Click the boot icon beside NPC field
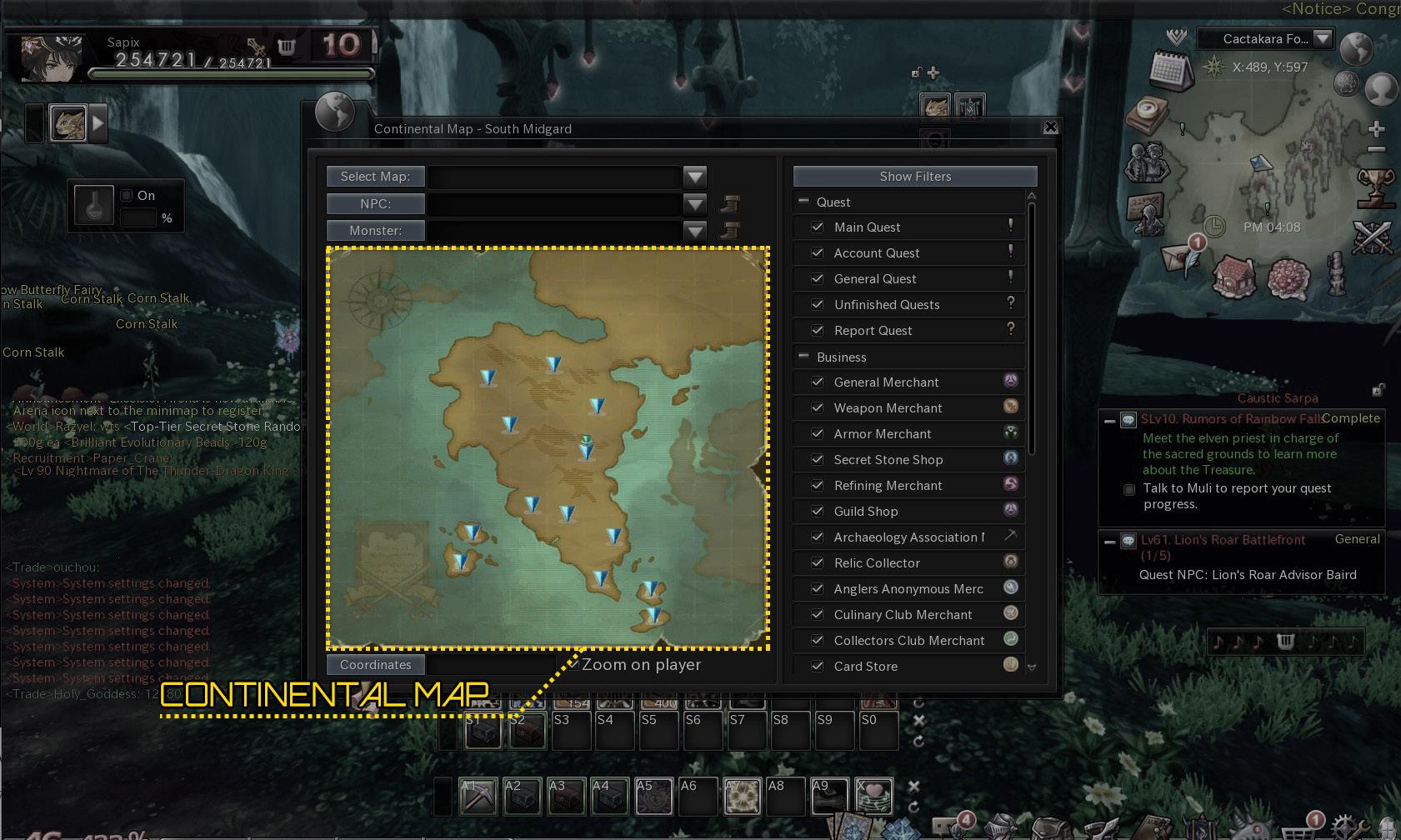Viewport: 1401px width, 840px height. tap(729, 203)
